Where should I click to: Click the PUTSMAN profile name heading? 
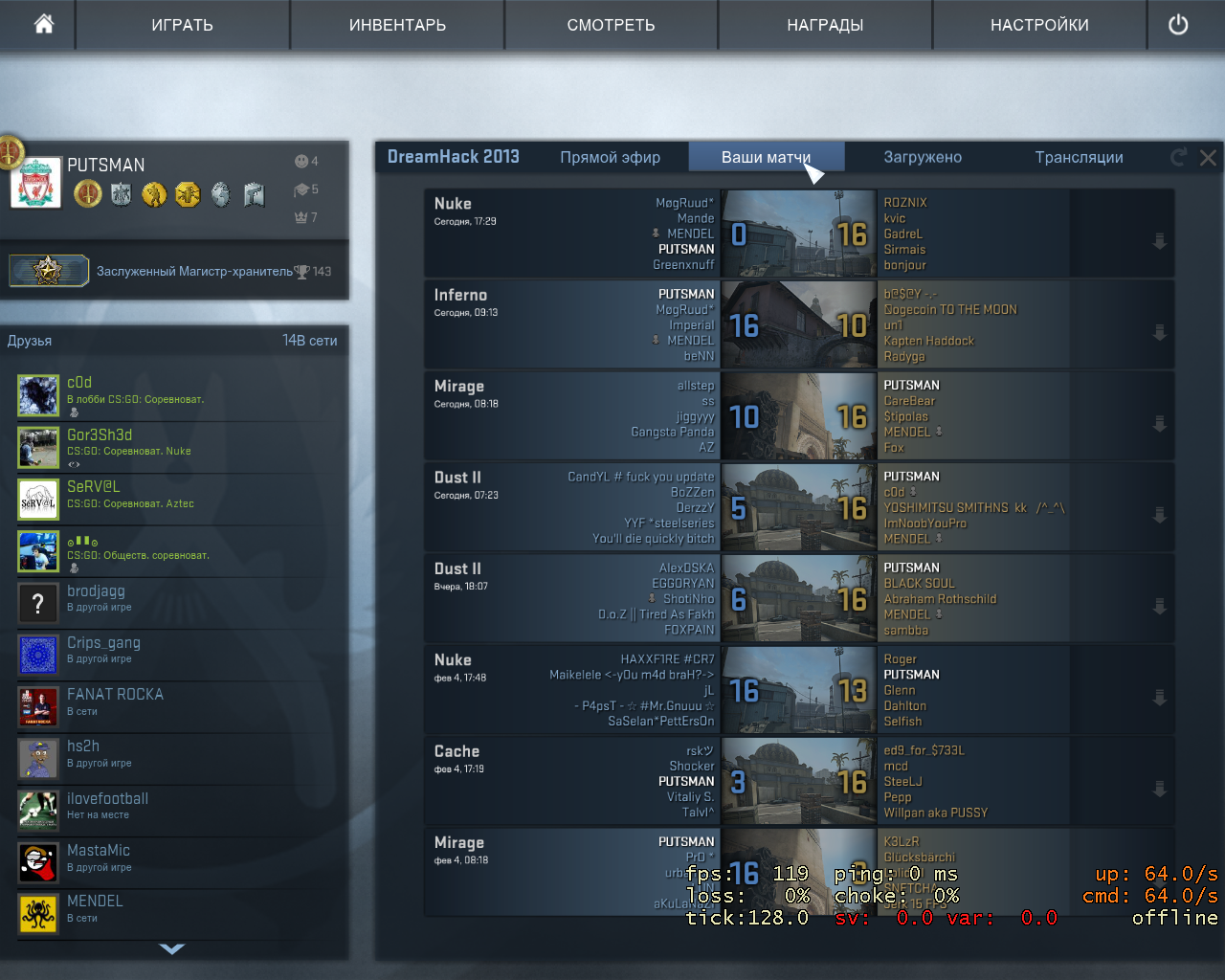click(x=106, y=165)
